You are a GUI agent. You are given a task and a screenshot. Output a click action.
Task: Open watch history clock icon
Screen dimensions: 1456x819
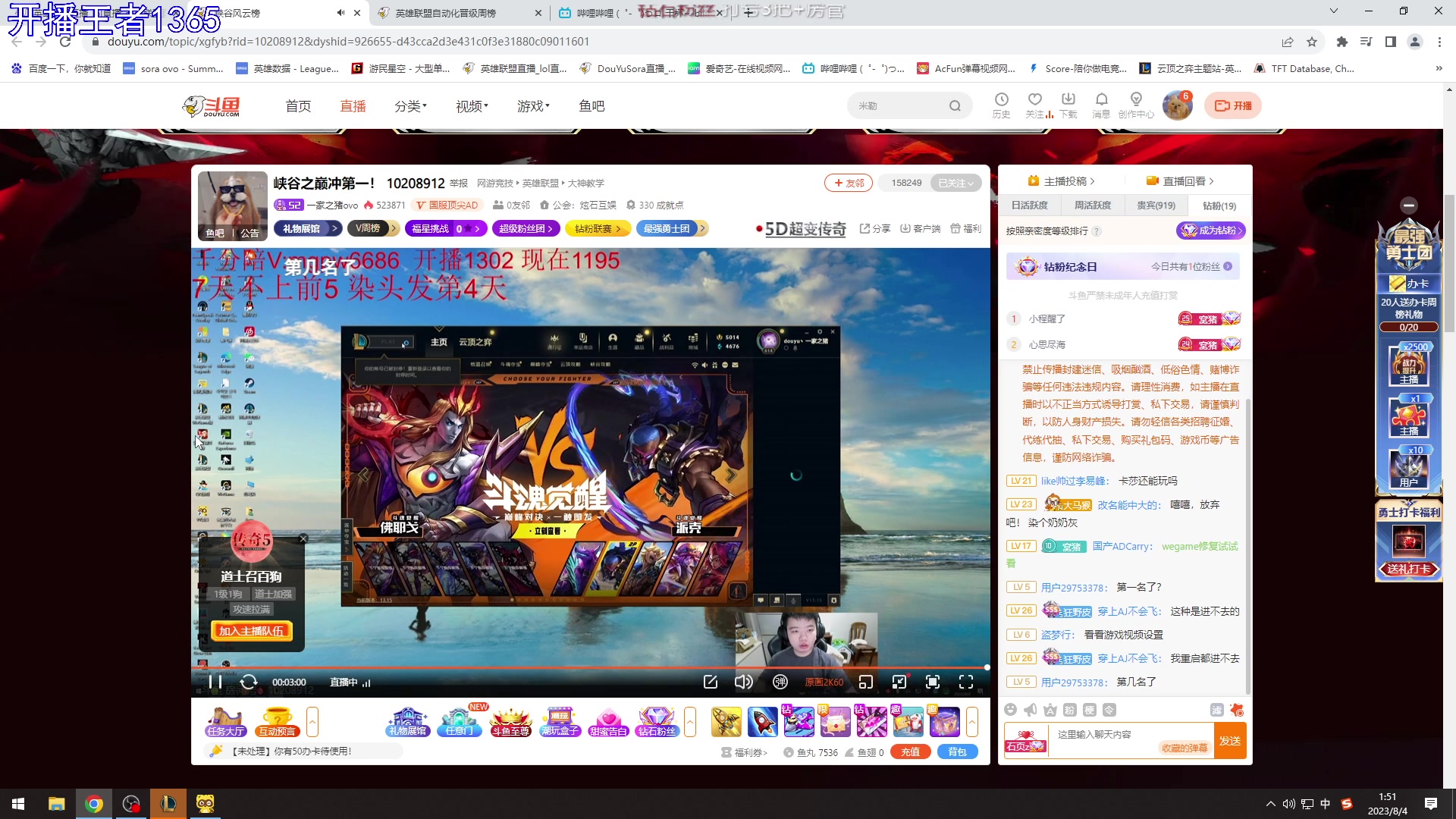(x=1001, y=105)
